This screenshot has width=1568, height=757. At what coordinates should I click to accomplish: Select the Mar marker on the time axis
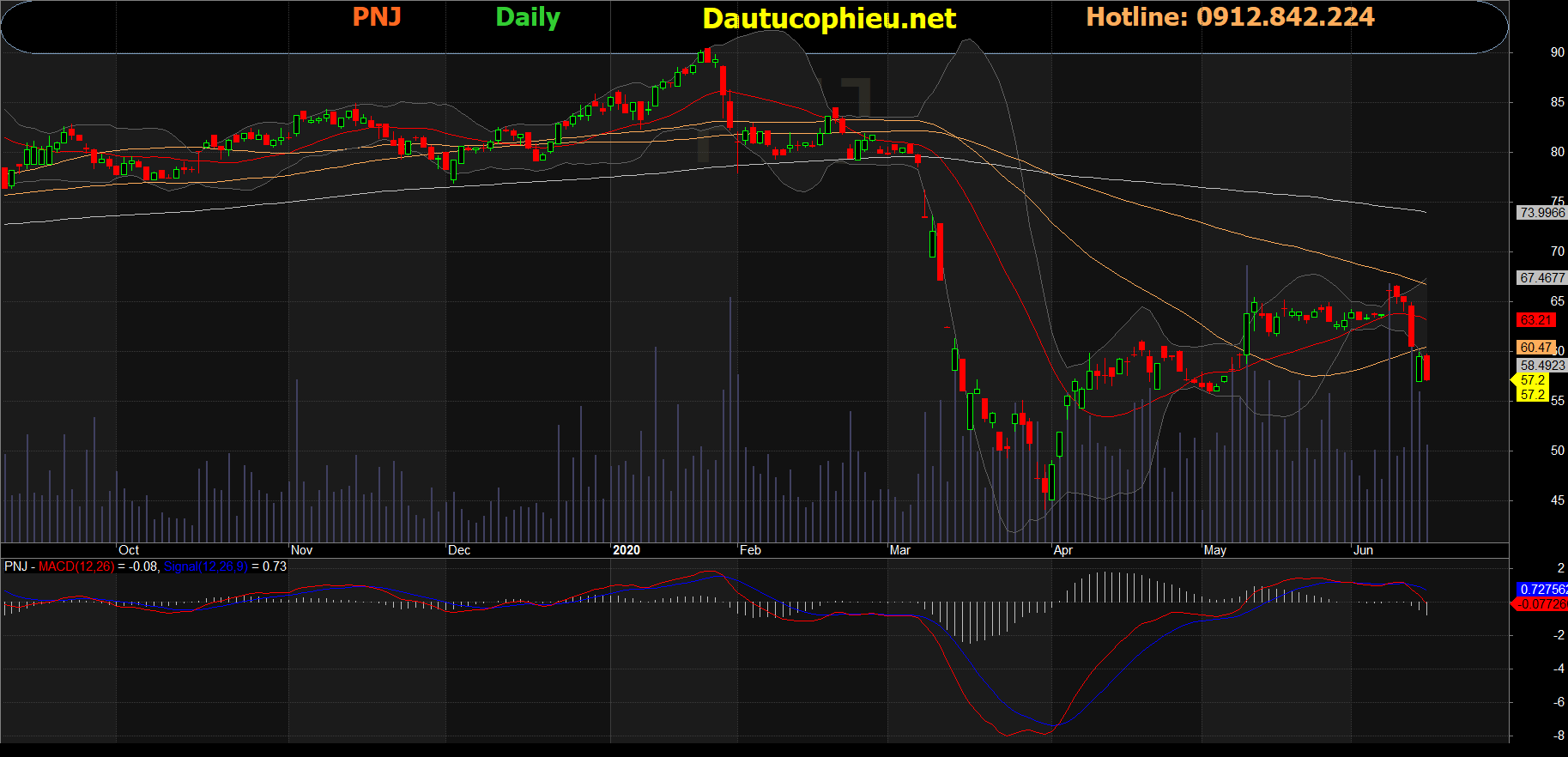click(899, 550)
